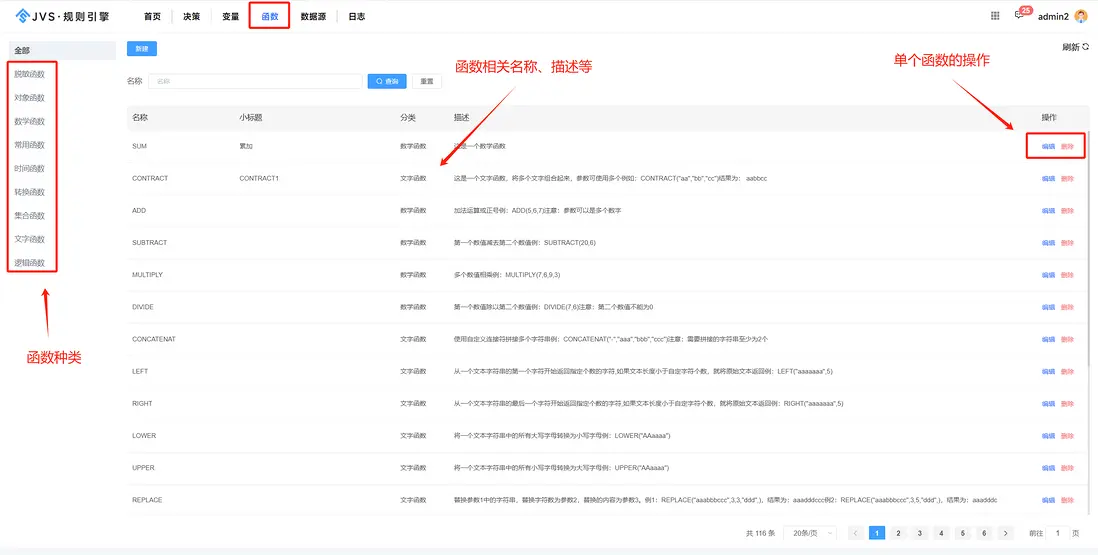Click the SUM function name cell

click(139, 146)
